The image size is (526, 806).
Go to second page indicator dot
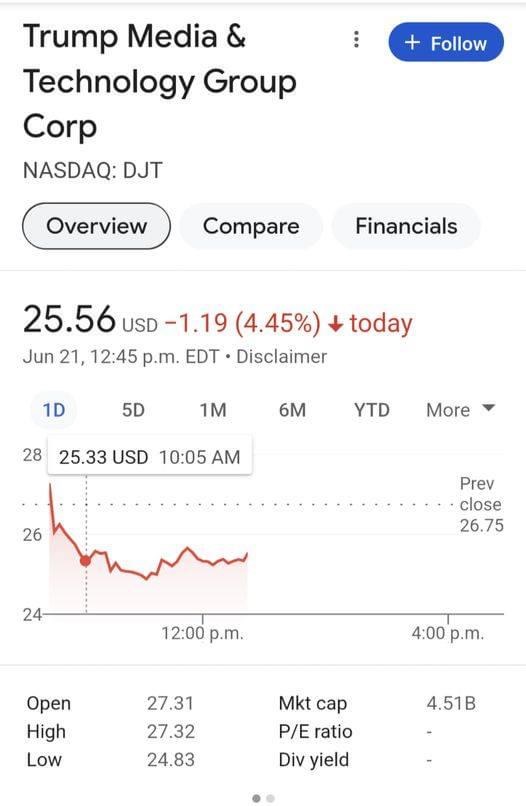270,798
